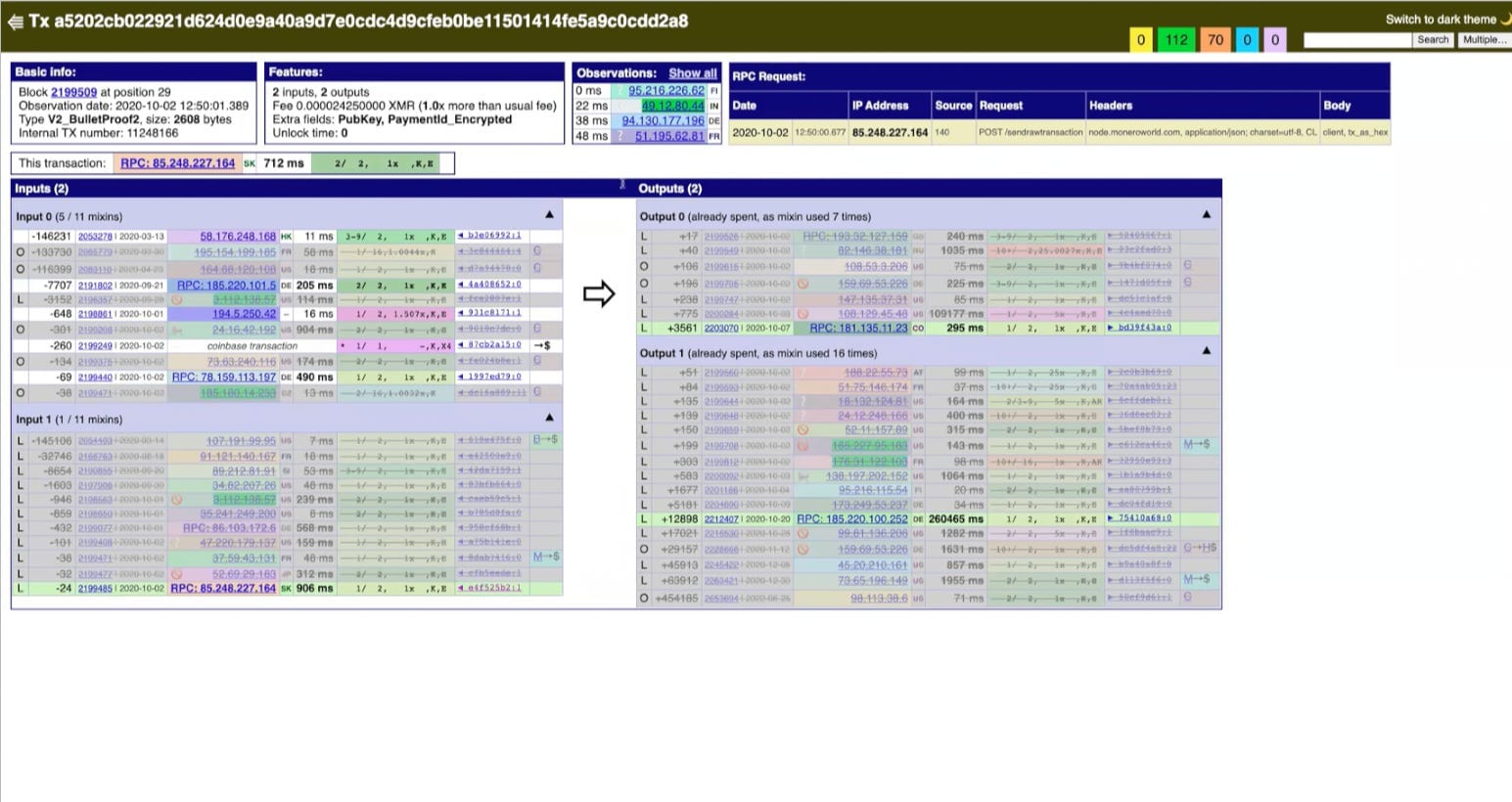This screenshot has width=1512, height=802.
Task: Collapse Input 0 section with triangle
Action: [x=549, y=215]
